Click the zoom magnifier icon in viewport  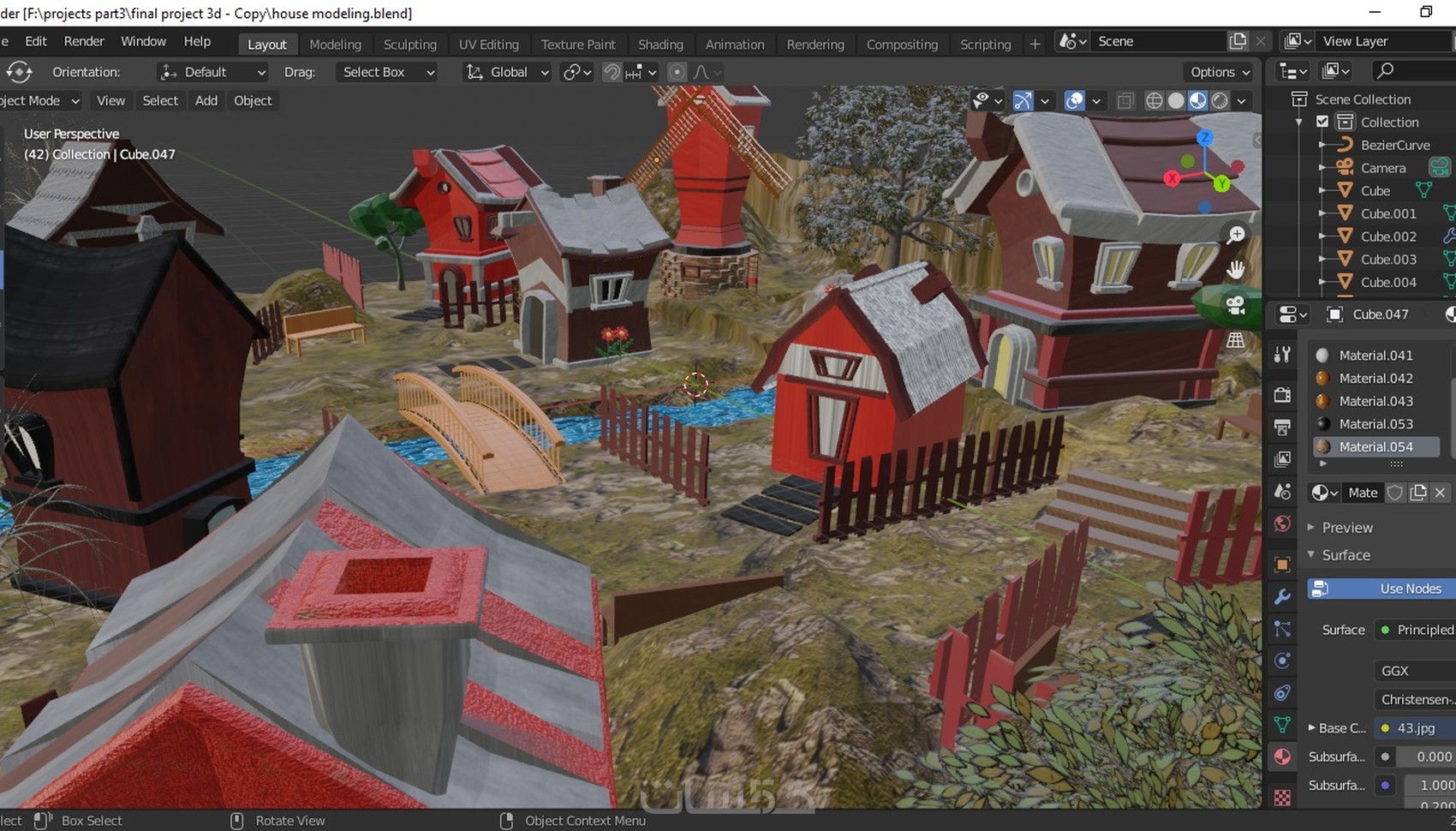1235,235
